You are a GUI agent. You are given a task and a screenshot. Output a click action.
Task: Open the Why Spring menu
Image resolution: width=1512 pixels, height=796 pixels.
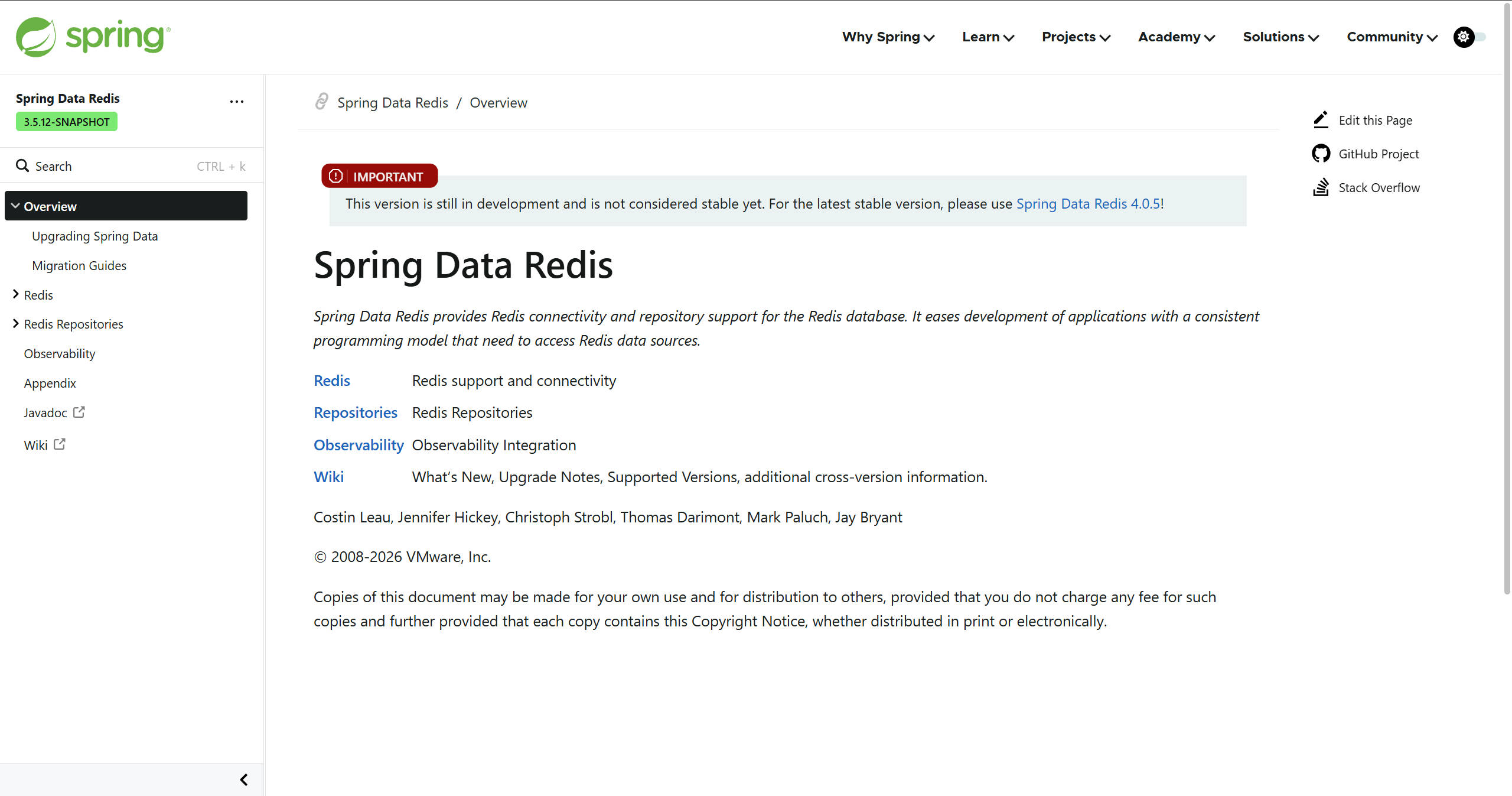click(x=888, y=37)
